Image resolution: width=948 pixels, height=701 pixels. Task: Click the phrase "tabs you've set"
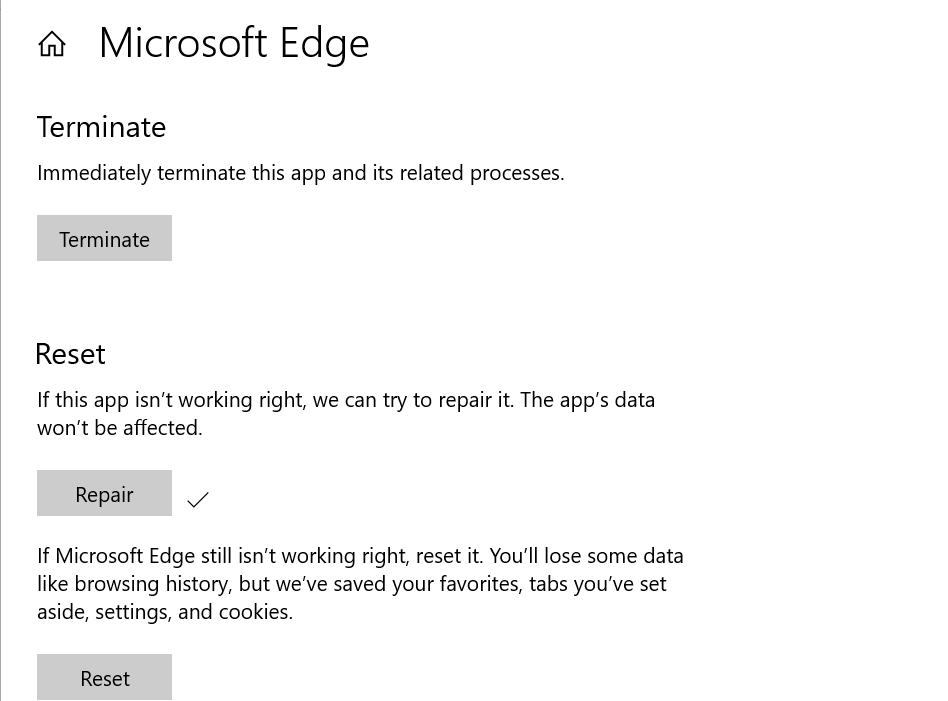597,584
